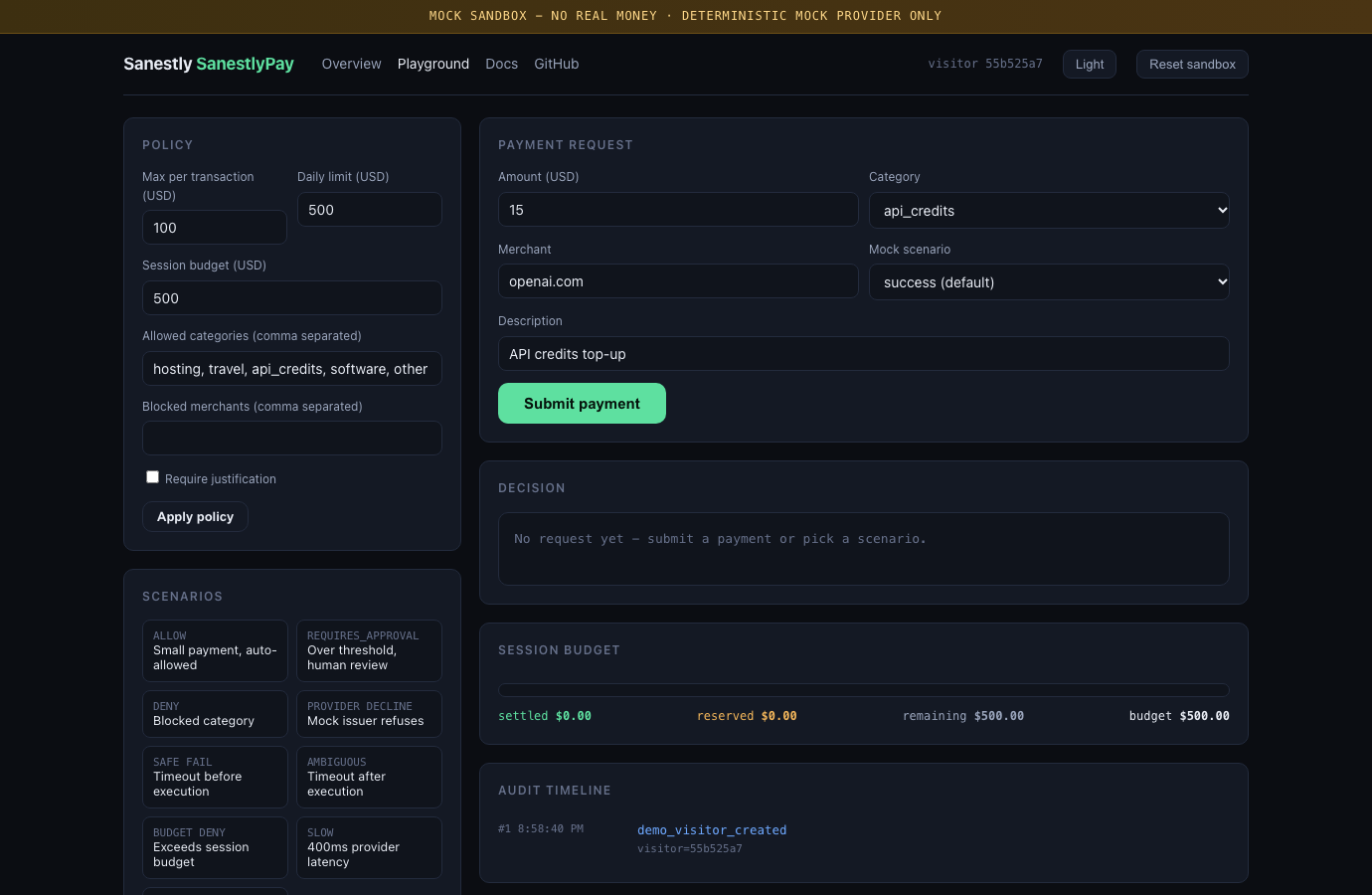
Task: Focus the Max per transaction field
Action: 215,228
